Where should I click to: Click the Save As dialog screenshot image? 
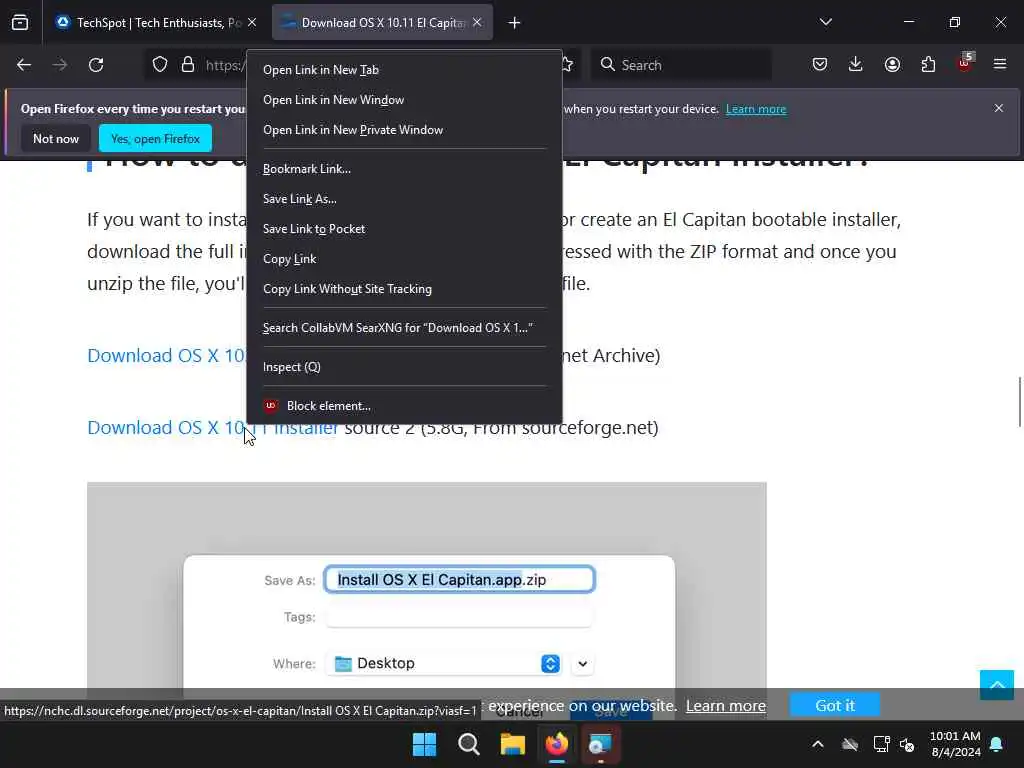(x=426, y=585)
